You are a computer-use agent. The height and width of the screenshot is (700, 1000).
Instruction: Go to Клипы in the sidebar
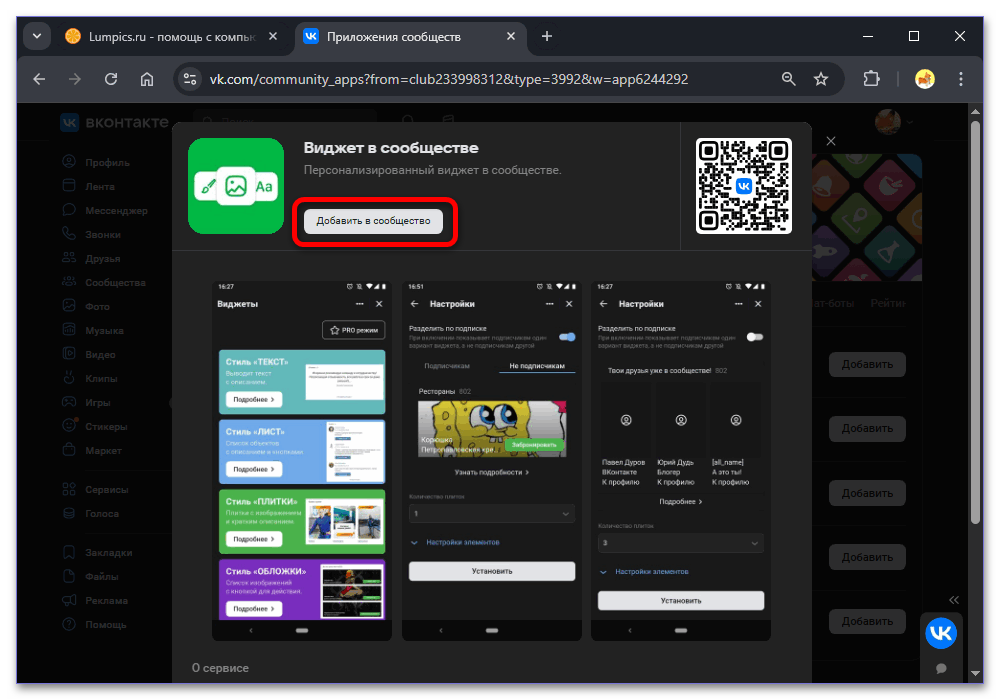89,378
